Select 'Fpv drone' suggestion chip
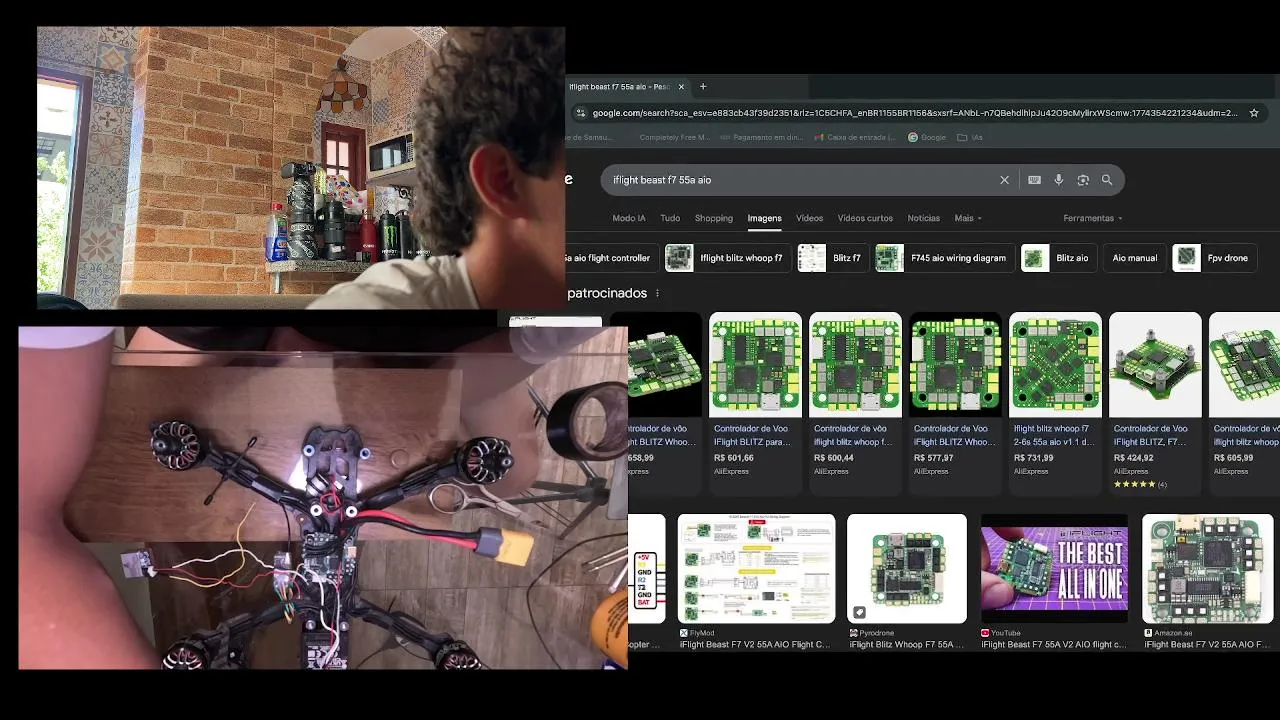Viewport: 1280px width, 720px height. tap(1215, 258)
